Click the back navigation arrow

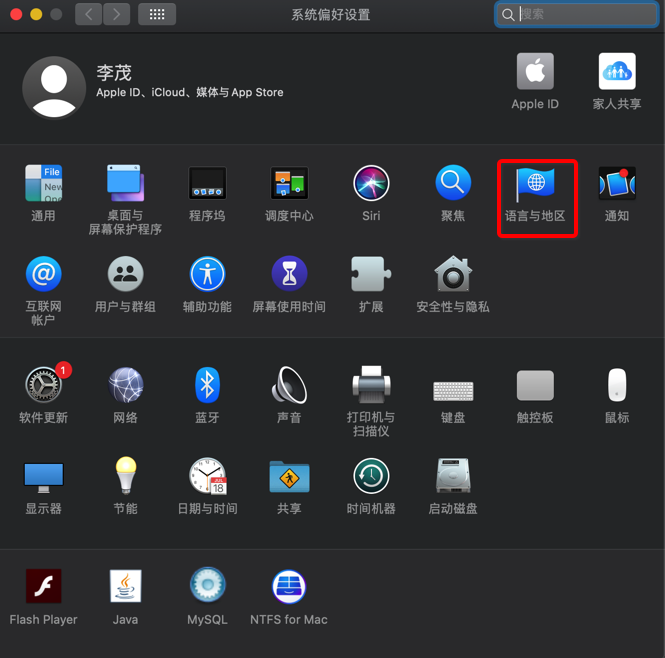tap(88, 14)
